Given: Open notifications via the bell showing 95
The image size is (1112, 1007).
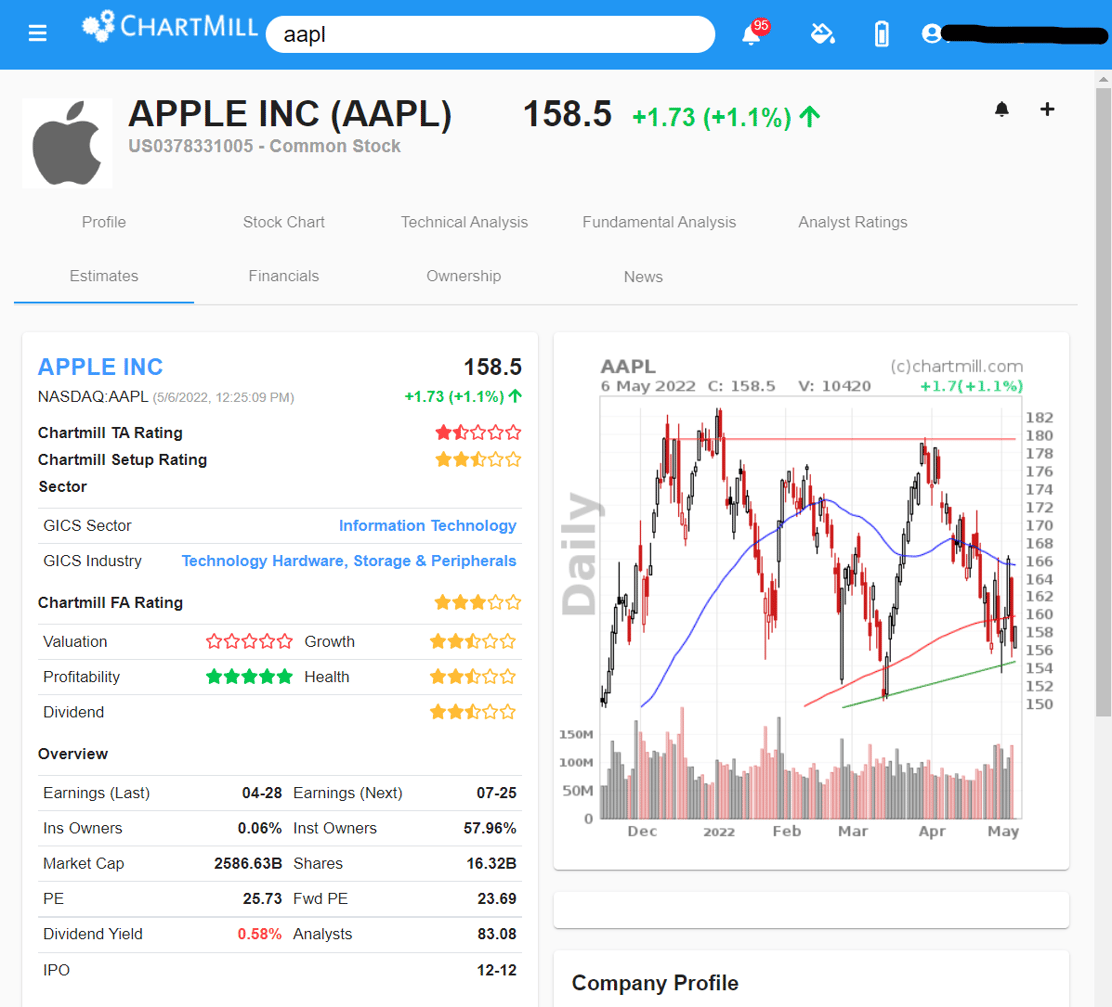Looking at the screenshot, I should [750, 33].
